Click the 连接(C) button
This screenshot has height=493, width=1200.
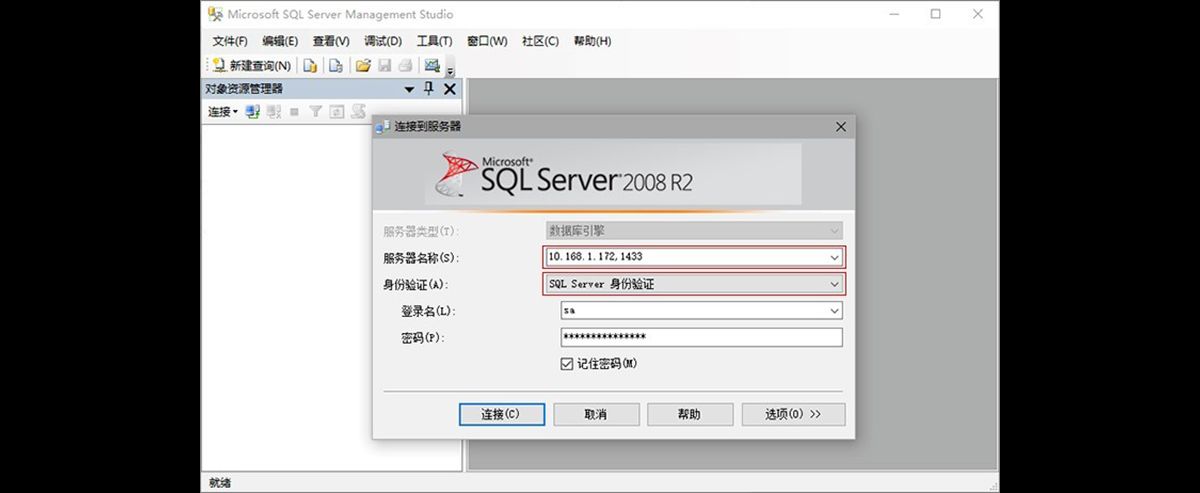click(502, 414)
